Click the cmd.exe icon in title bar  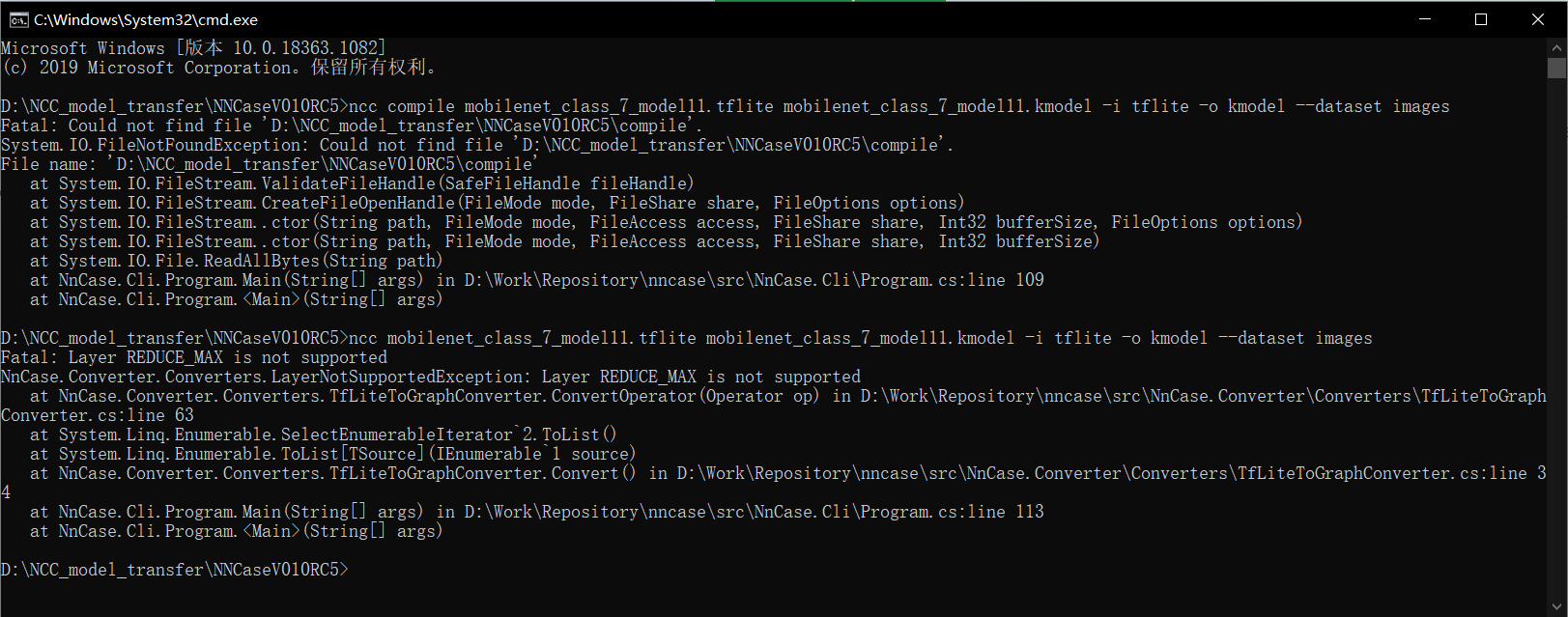19,18
